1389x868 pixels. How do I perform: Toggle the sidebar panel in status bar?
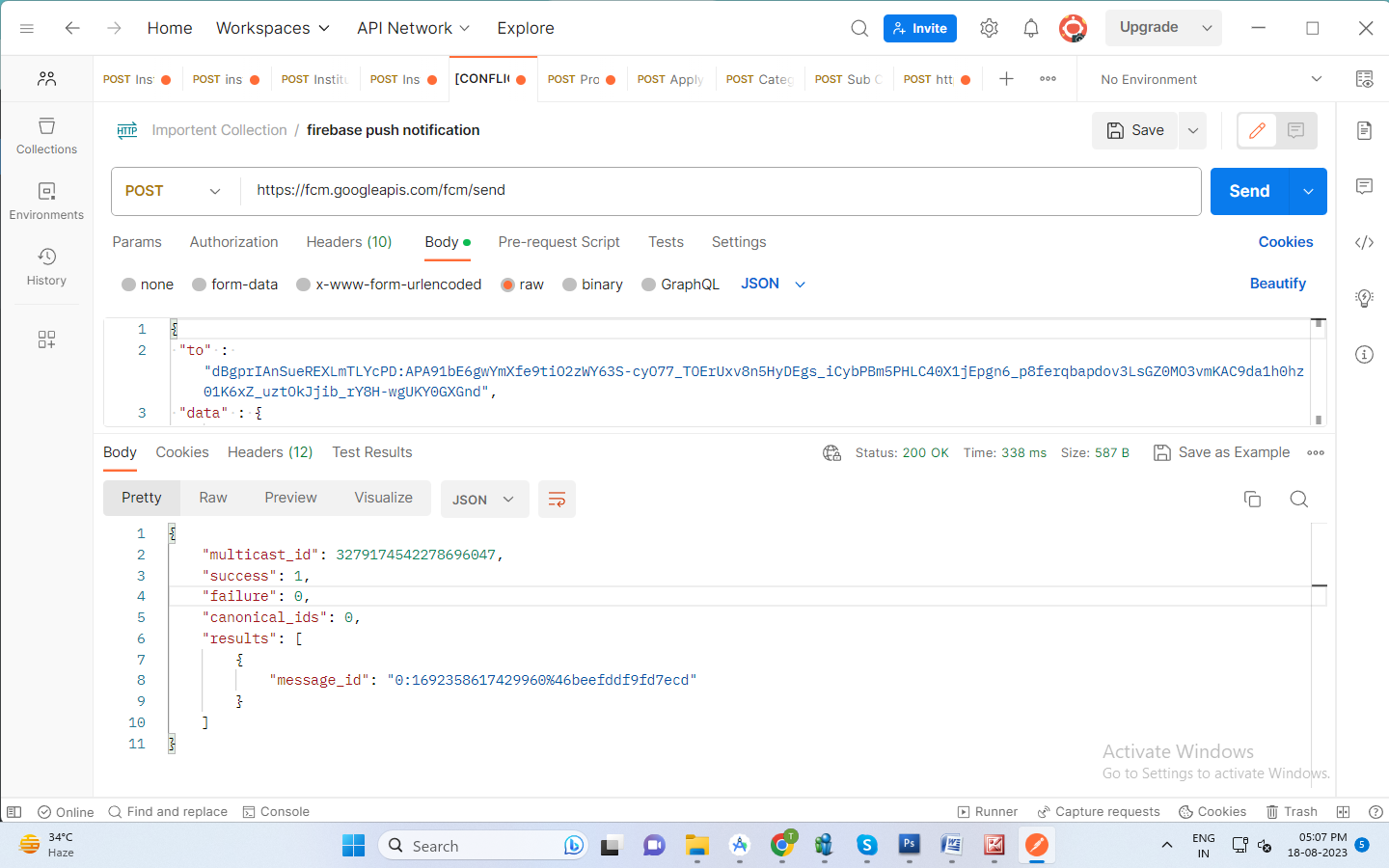[14, 812]
